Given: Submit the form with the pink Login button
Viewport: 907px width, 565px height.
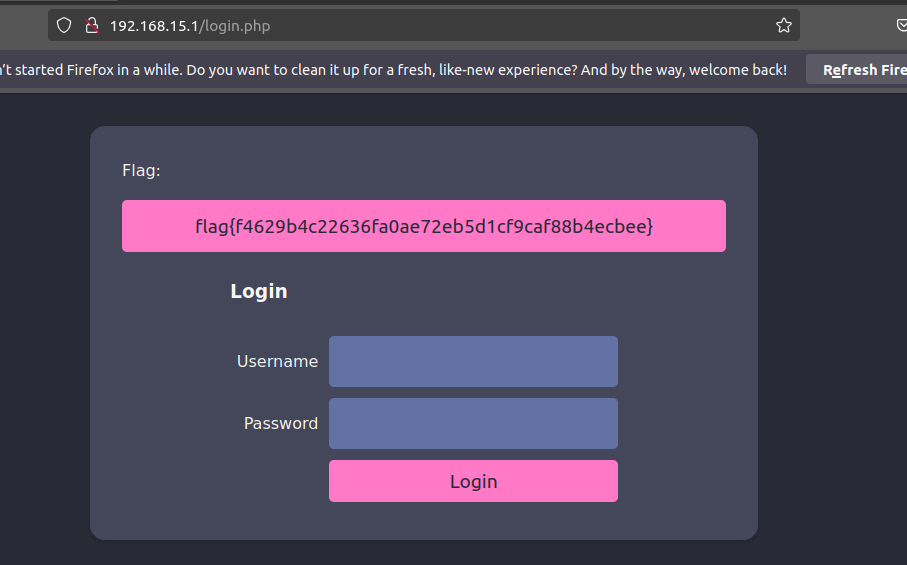Looking at the screenshot, I should [473, 481].
